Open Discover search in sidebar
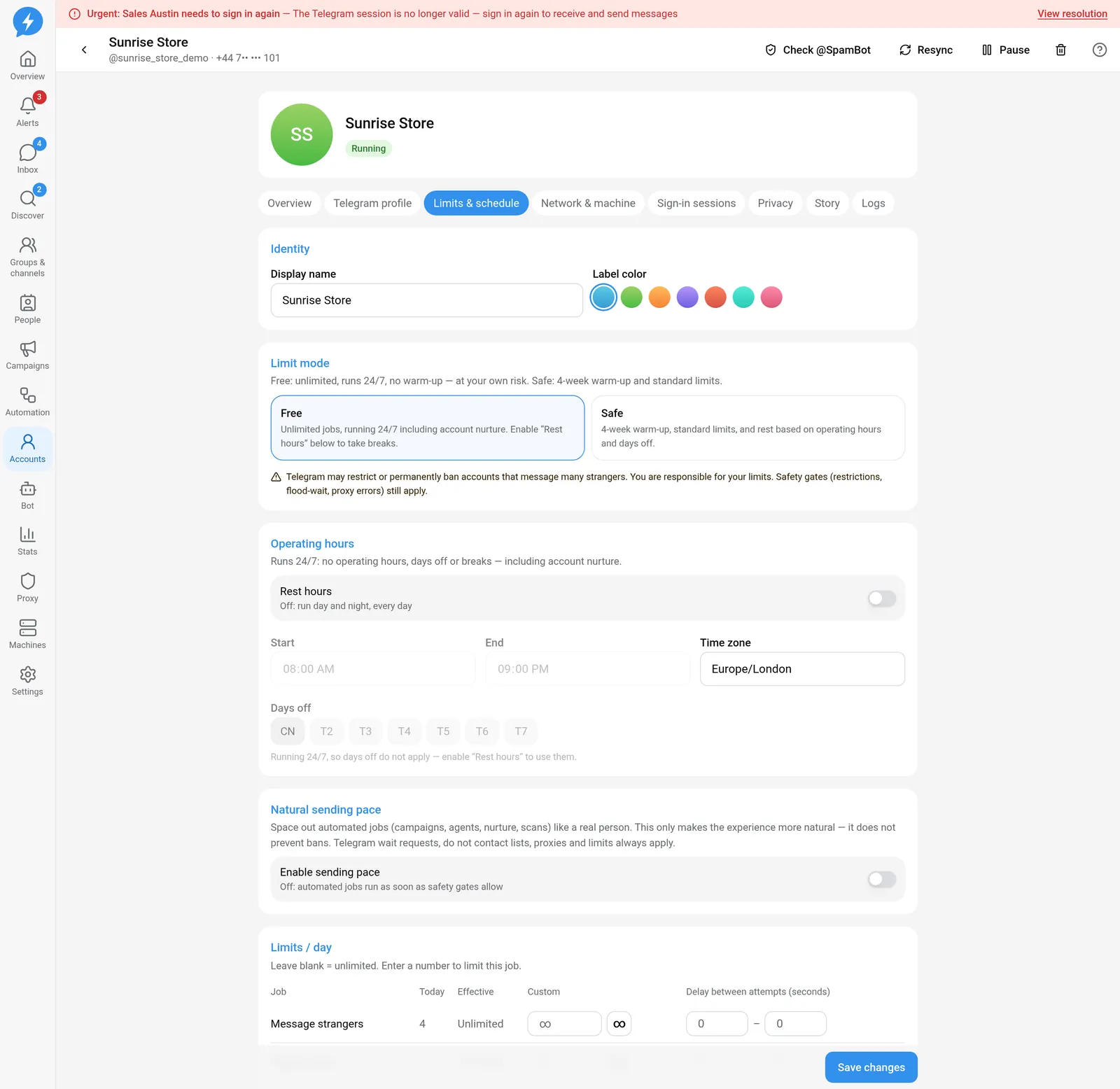1120x1089 pixels. coord(27,205)
